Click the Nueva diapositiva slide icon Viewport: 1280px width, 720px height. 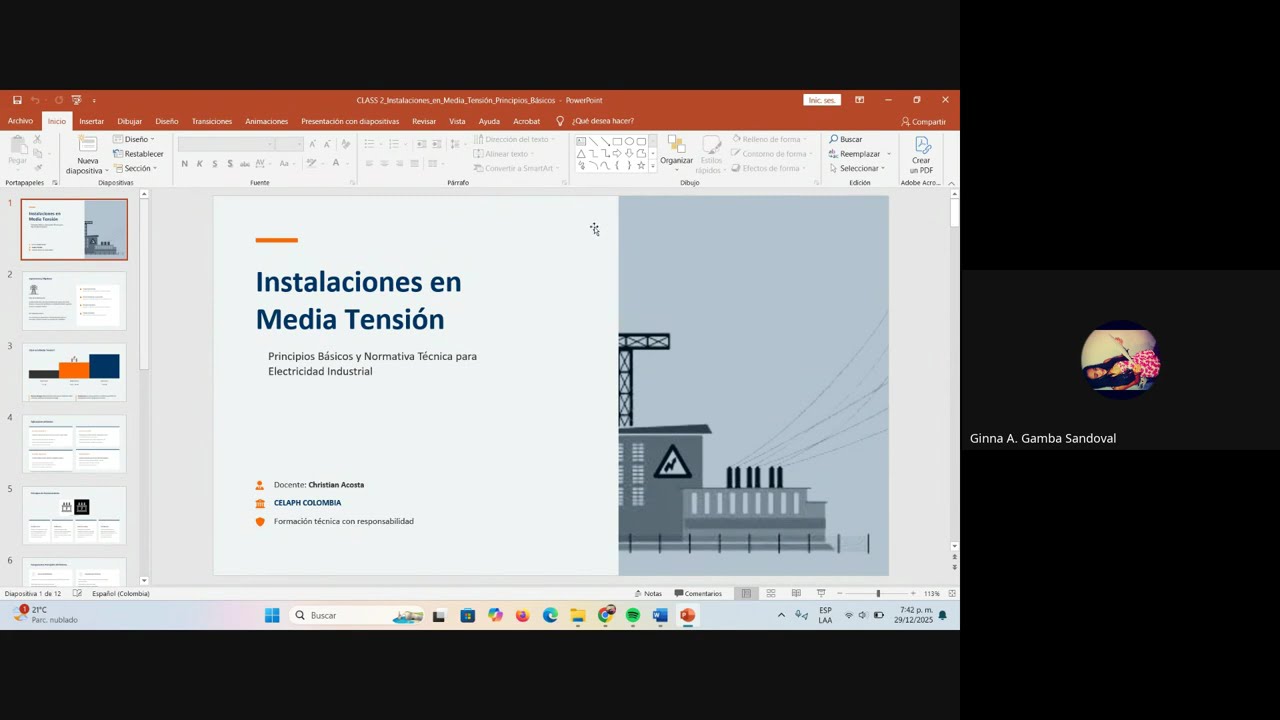88,144
